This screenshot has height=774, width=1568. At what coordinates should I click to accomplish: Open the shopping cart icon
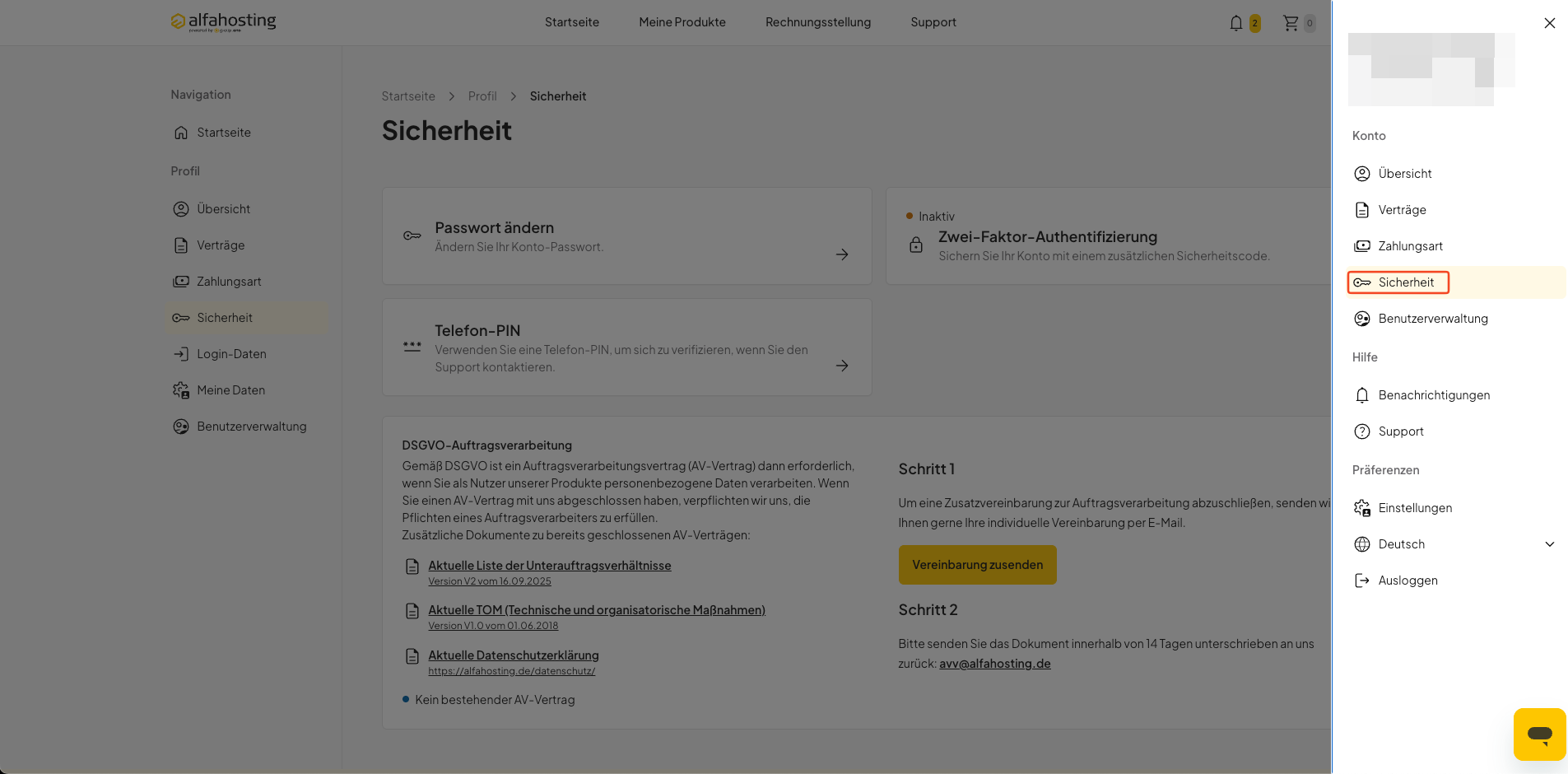pyautogui.click(x=1291, y=23)
